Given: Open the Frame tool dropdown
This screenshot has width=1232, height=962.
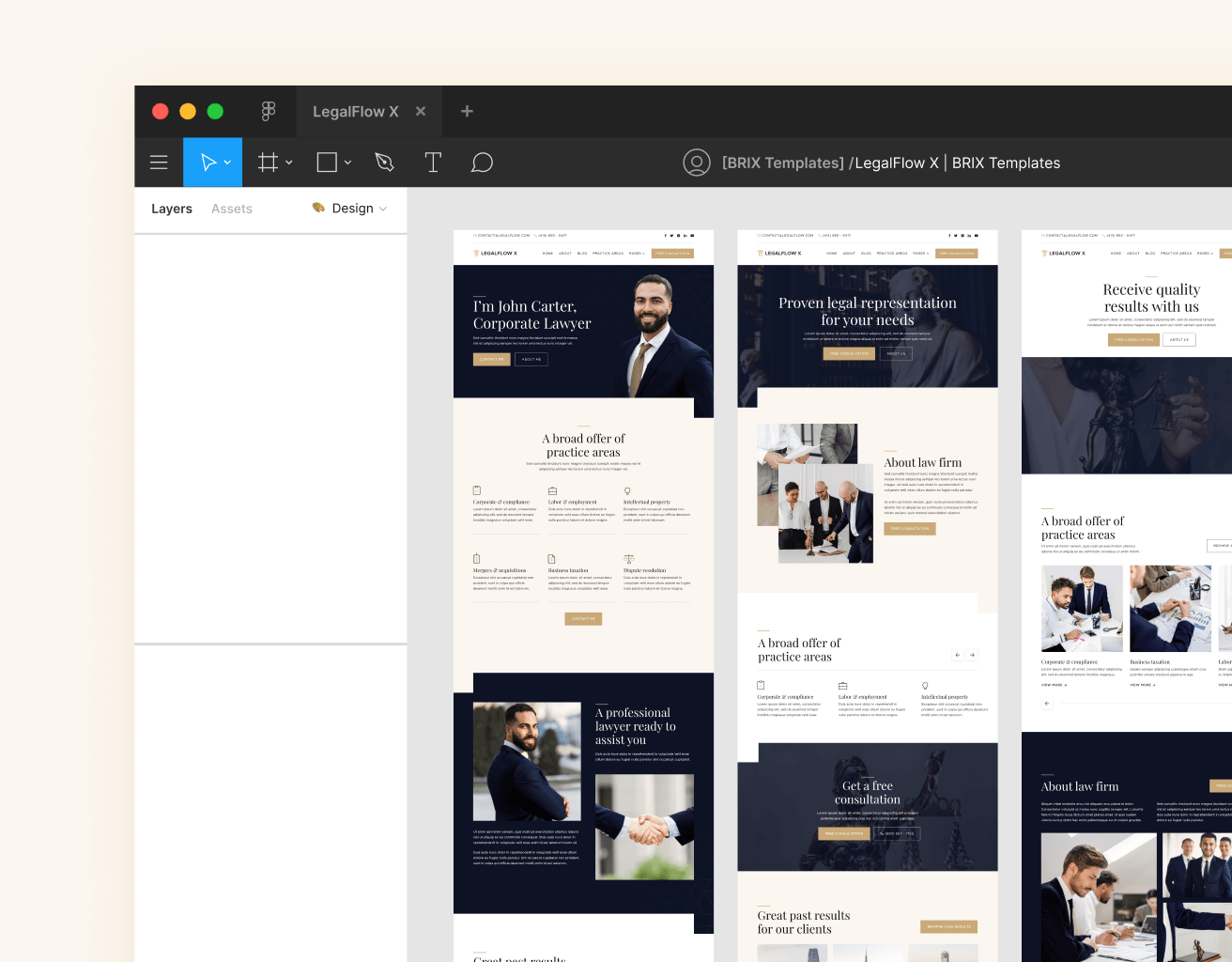Looking at the screenshot, I should click(x=287, y=162).
